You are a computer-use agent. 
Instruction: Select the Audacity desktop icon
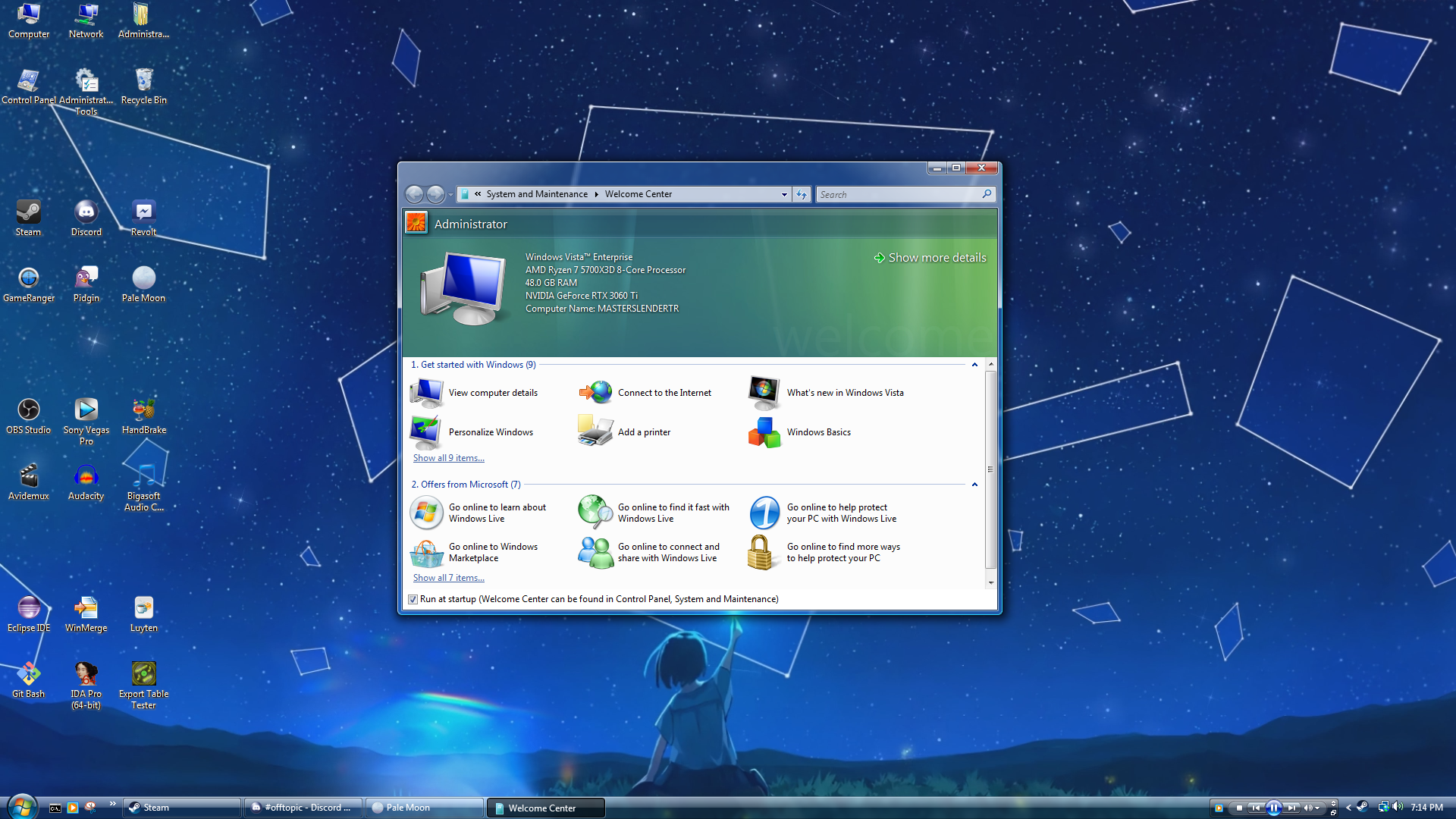pyautogui.click(x=86, y=482)
